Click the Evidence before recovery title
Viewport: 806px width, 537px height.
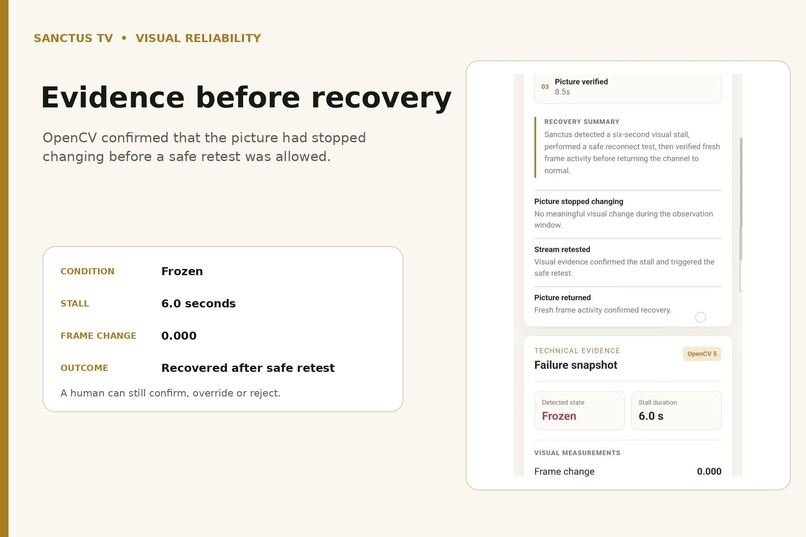246,97
